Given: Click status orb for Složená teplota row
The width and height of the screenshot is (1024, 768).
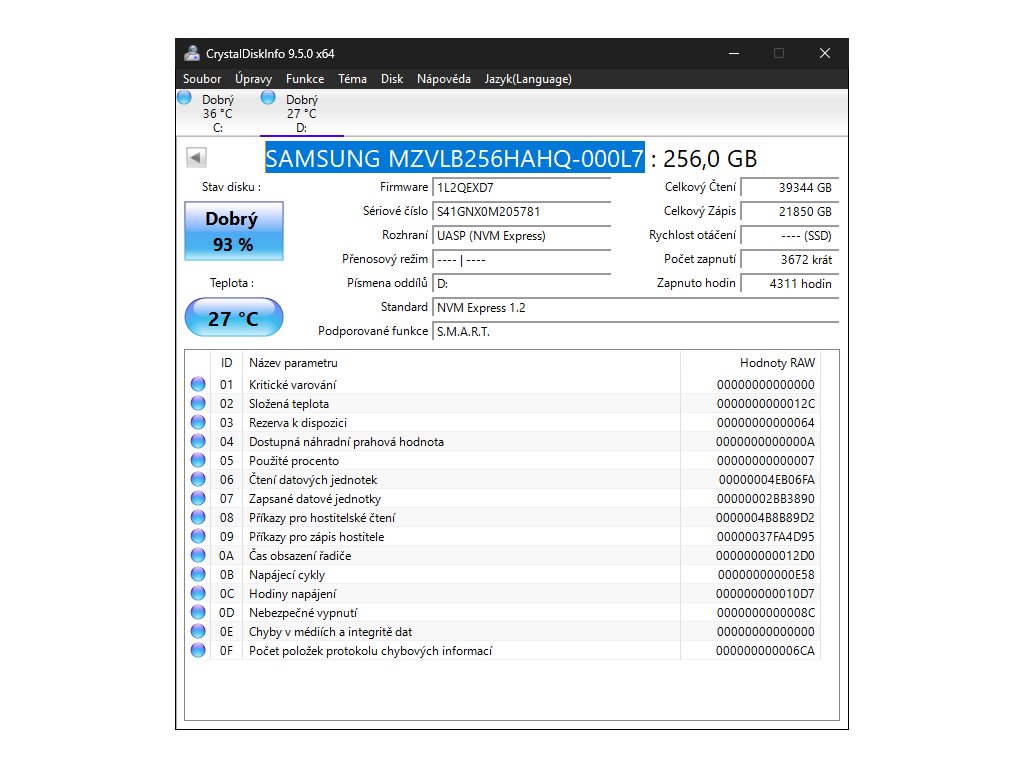Looking at the screenshot, I should (x=198, y=403).
